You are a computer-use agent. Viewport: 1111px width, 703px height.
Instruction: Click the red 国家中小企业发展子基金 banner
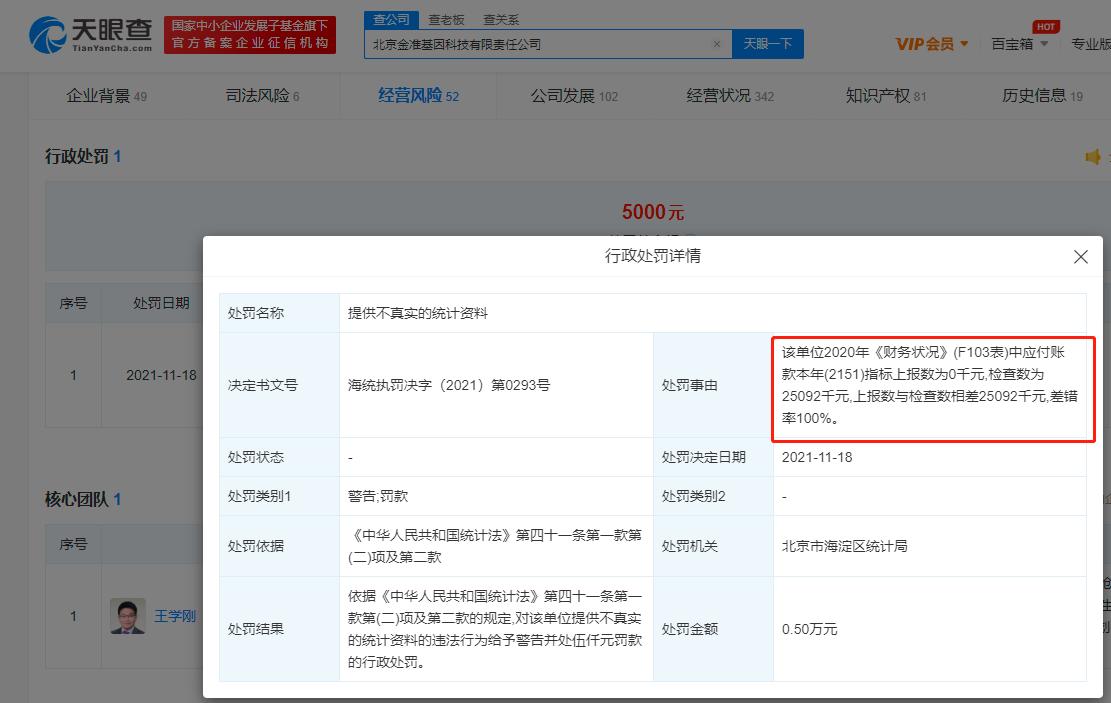coord(249,36)
